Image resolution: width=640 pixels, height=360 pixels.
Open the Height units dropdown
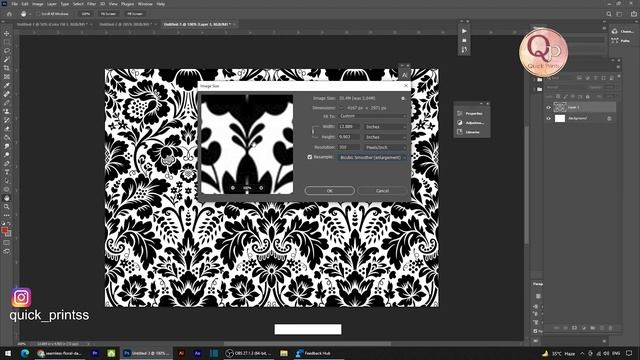point(386,137)
